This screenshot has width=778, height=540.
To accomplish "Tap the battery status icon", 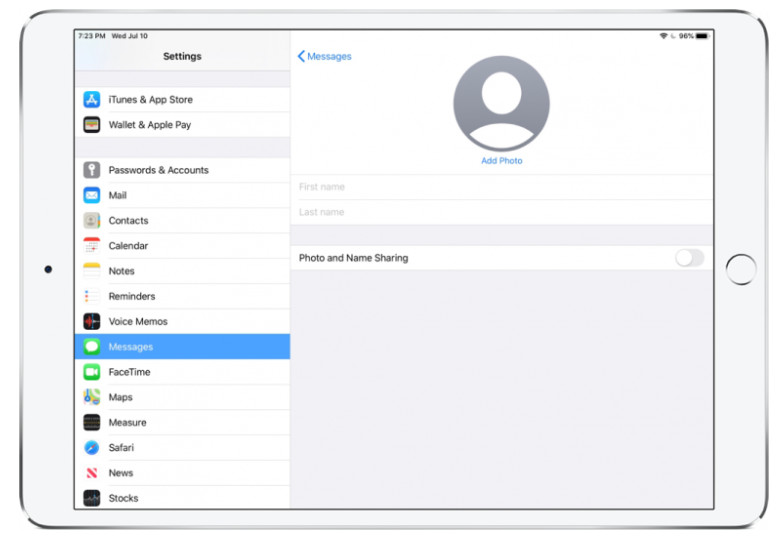I will (x=702, y=36).
